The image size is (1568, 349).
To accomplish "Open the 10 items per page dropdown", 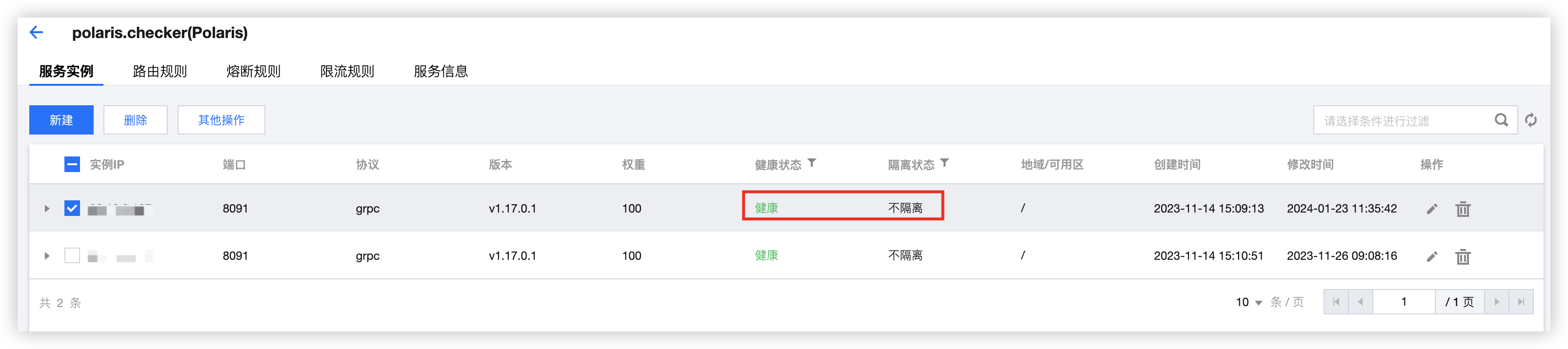I will pyautogui.click(x=1248, y=302).
